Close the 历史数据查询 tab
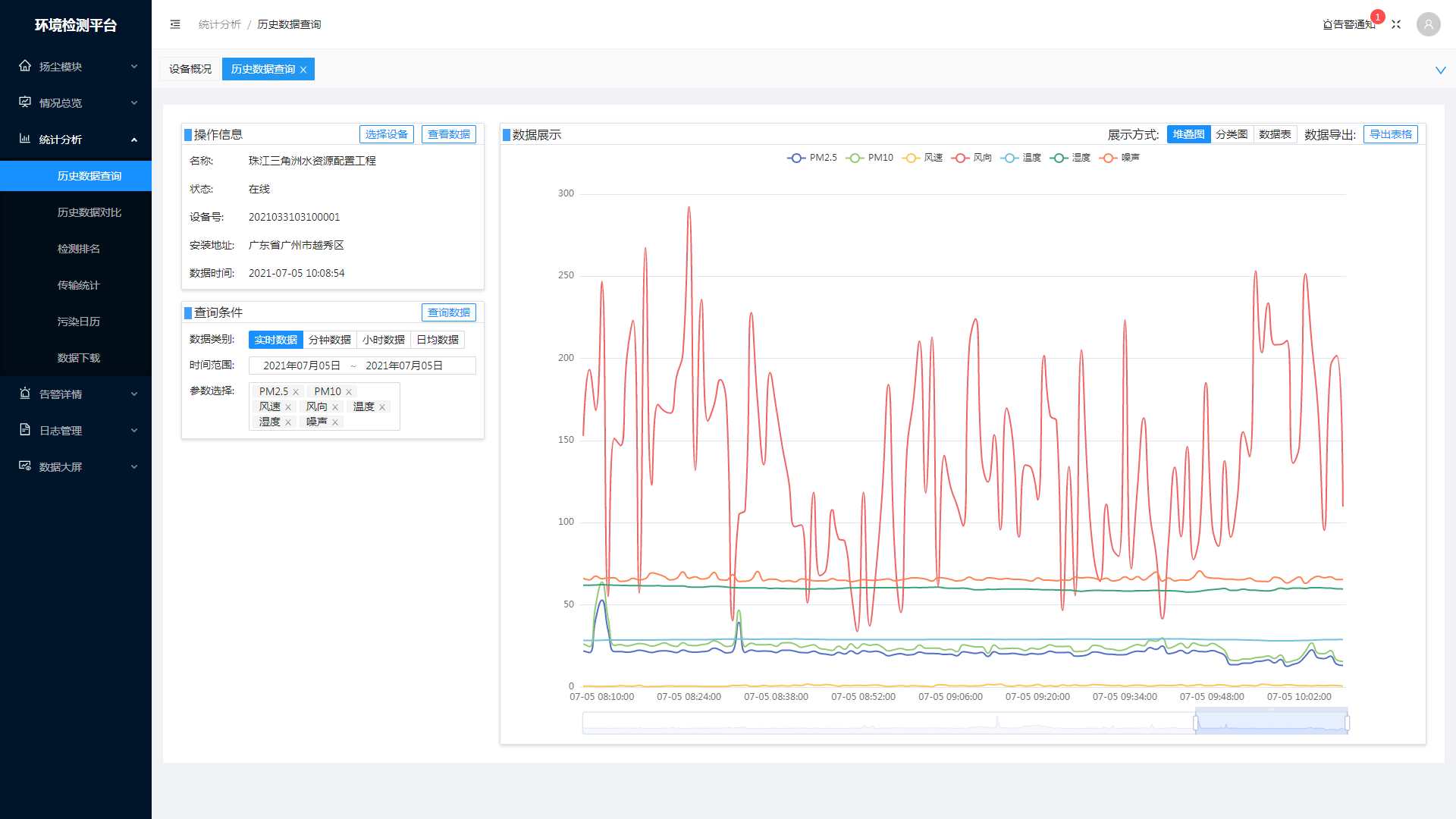Image resolution: width=1456 pixels, height=819 pixels. [303, 70]
